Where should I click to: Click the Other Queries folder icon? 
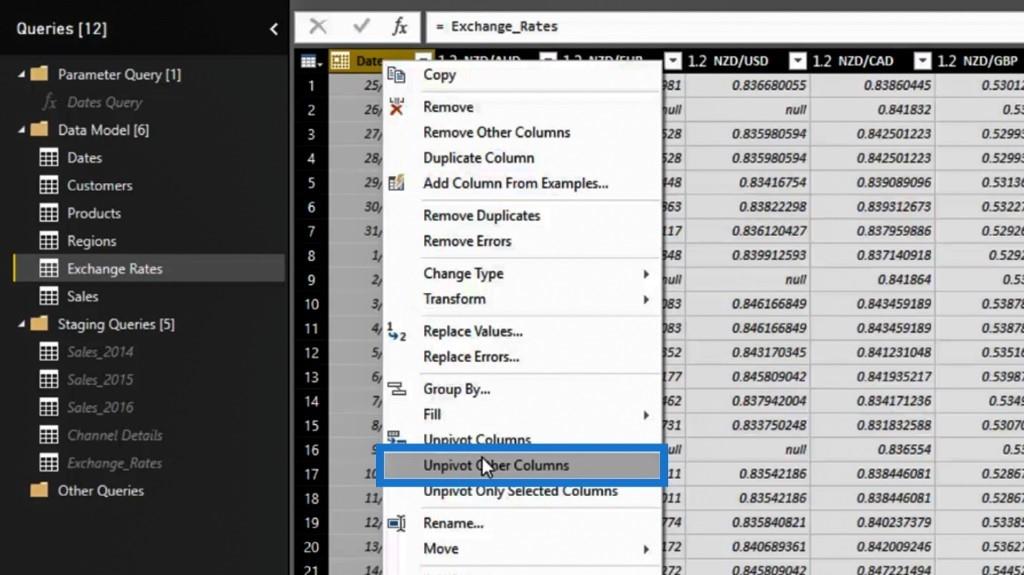tap(39, 490)
